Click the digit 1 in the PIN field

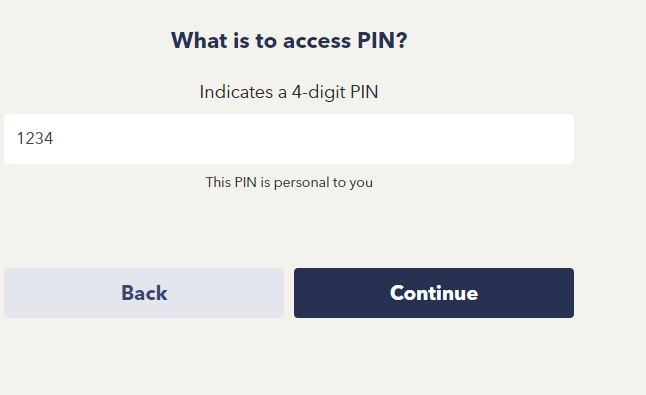pos(21,138)
